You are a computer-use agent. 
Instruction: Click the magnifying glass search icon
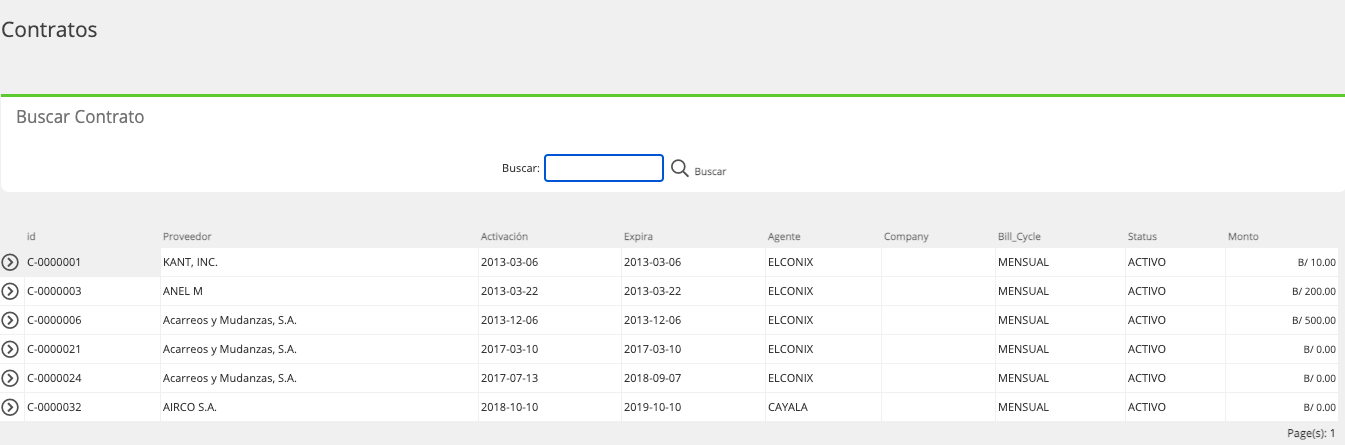680,169
